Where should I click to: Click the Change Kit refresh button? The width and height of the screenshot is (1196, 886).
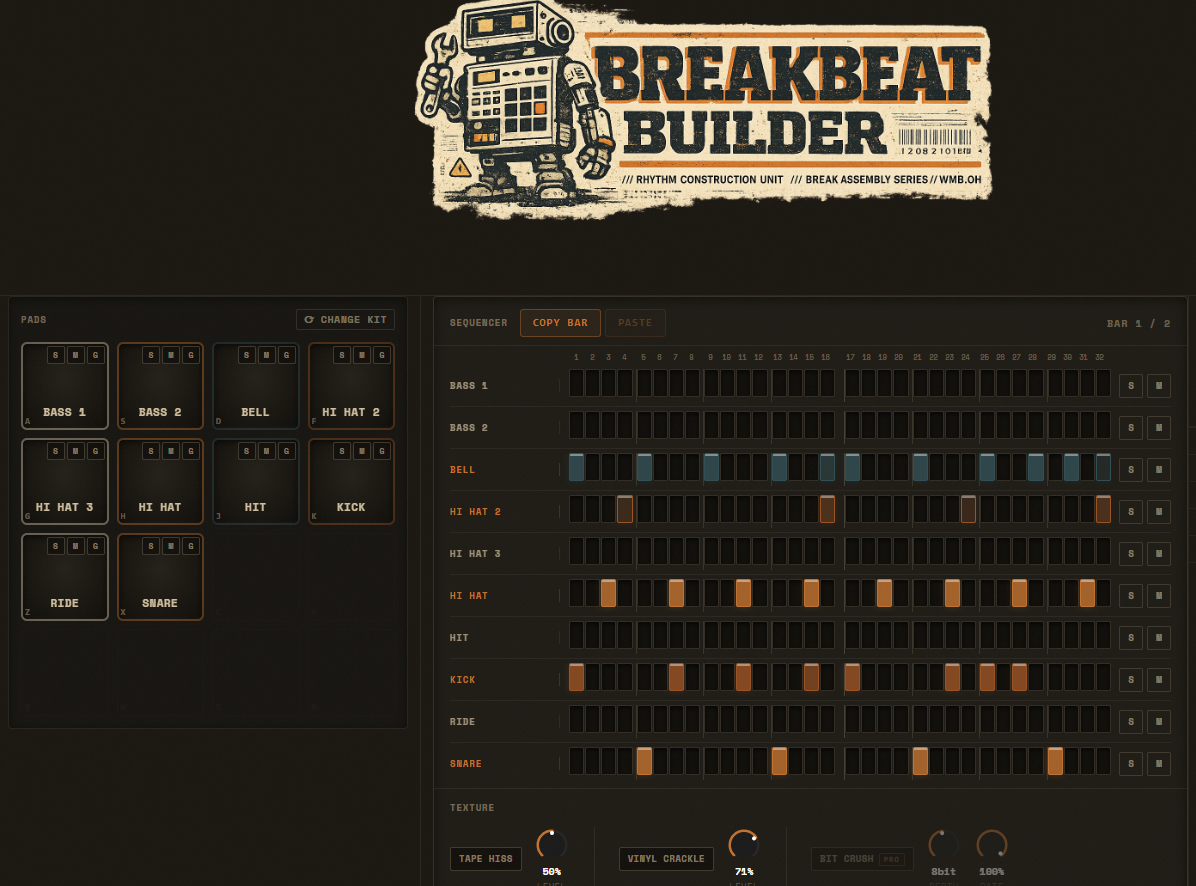346,319
